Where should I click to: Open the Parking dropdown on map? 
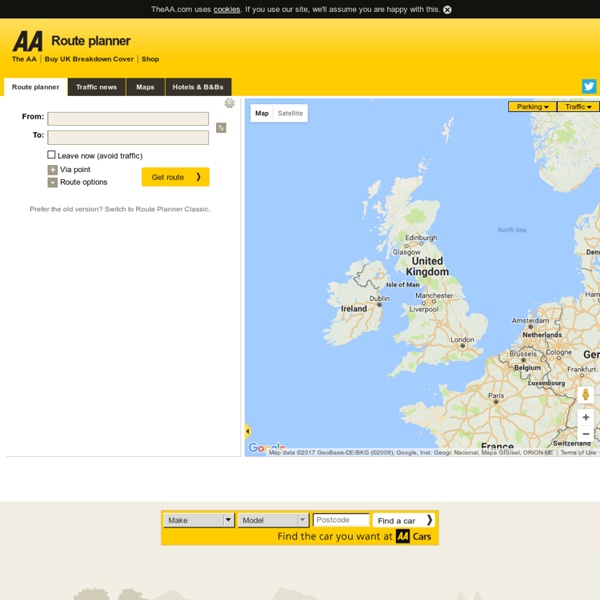(533, 106)
